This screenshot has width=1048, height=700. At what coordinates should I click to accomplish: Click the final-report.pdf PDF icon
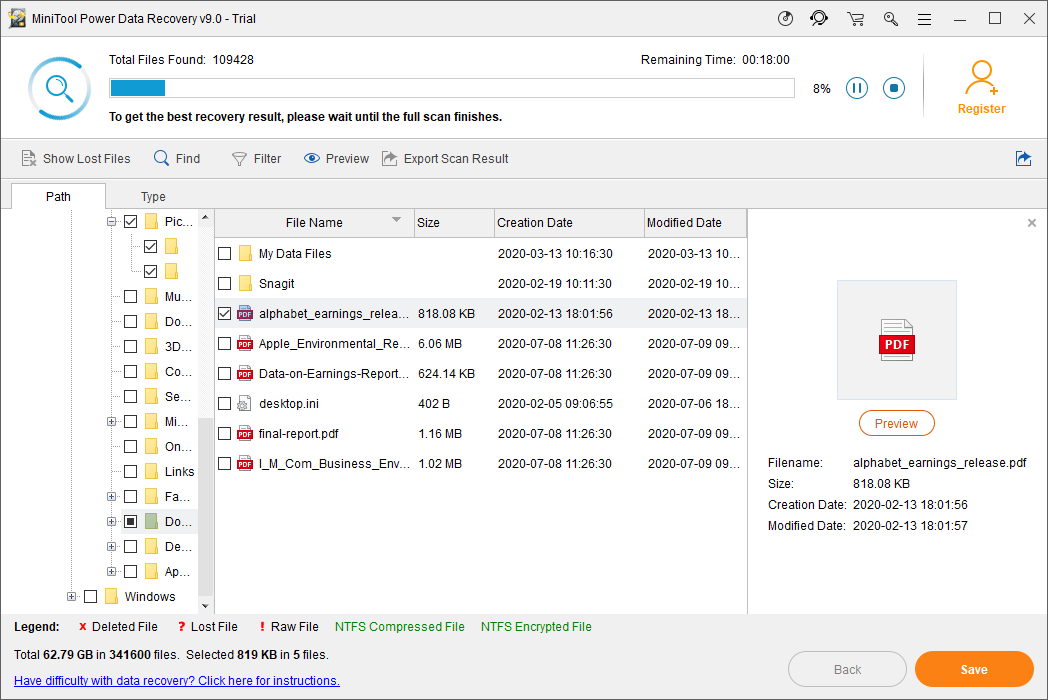(x=245, y=434)
